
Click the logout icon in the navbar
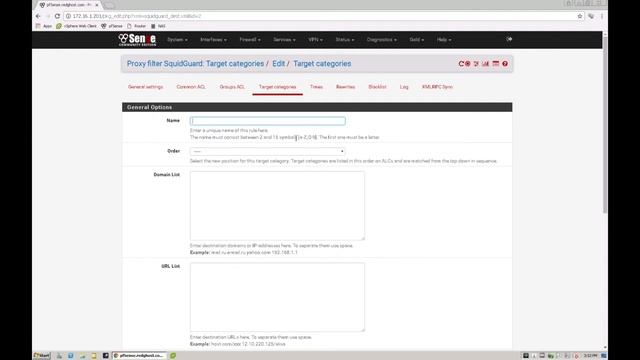tap(509, 39)
